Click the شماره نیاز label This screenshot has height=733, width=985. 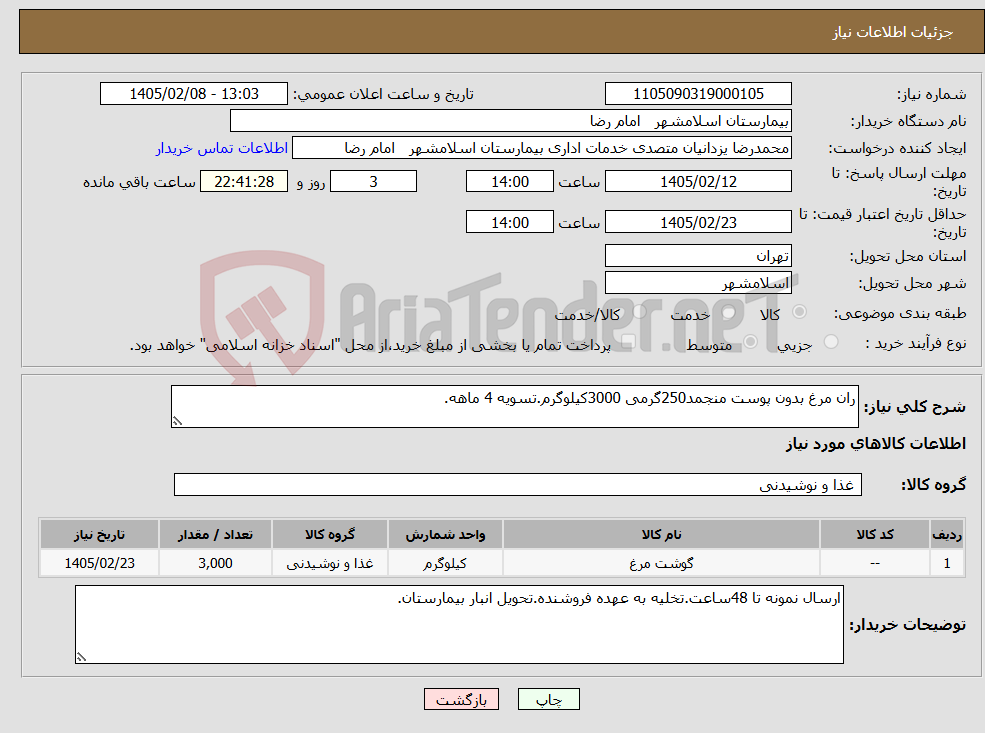point(932,95)
